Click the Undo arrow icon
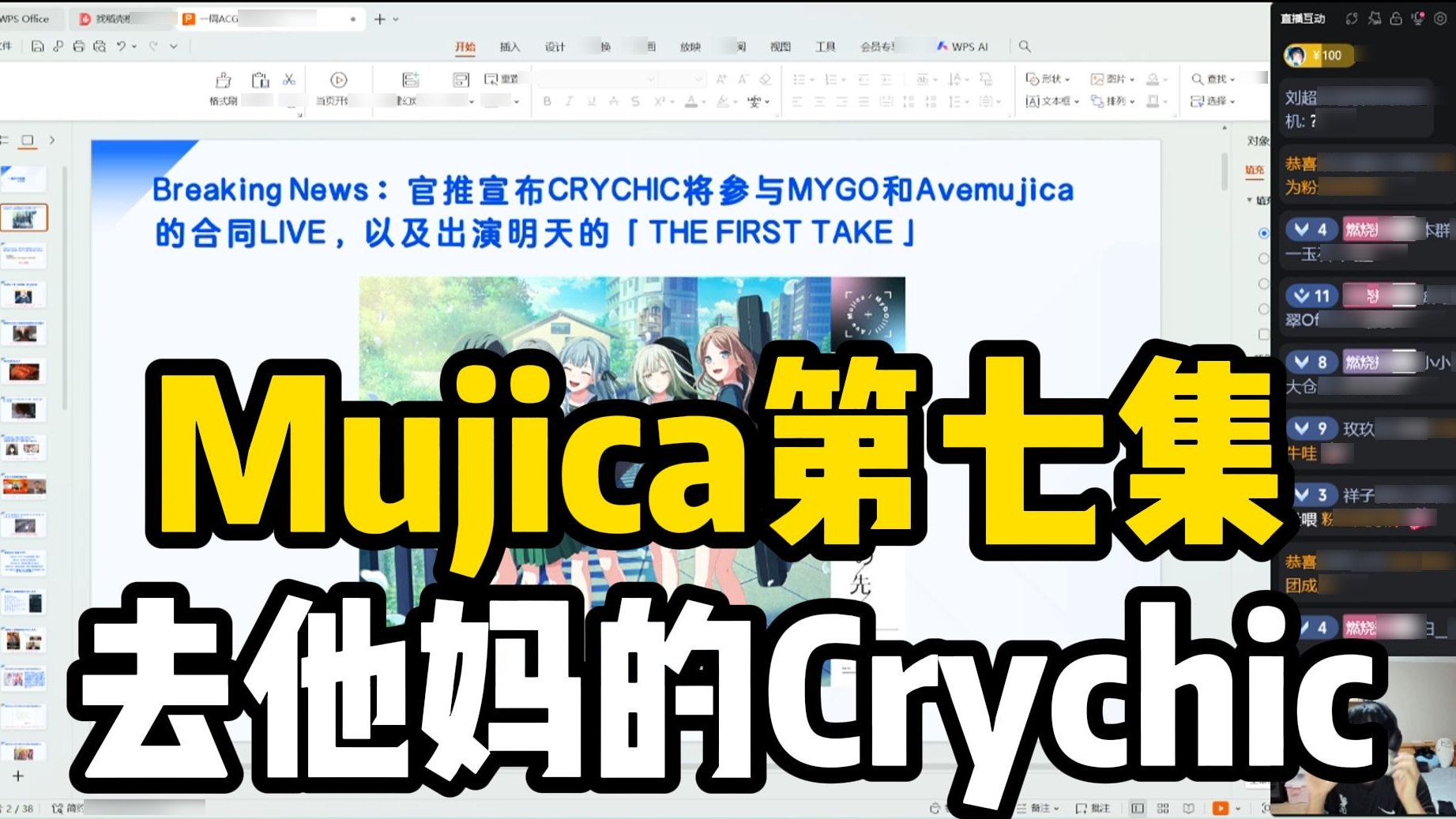 tap(121, 47)
